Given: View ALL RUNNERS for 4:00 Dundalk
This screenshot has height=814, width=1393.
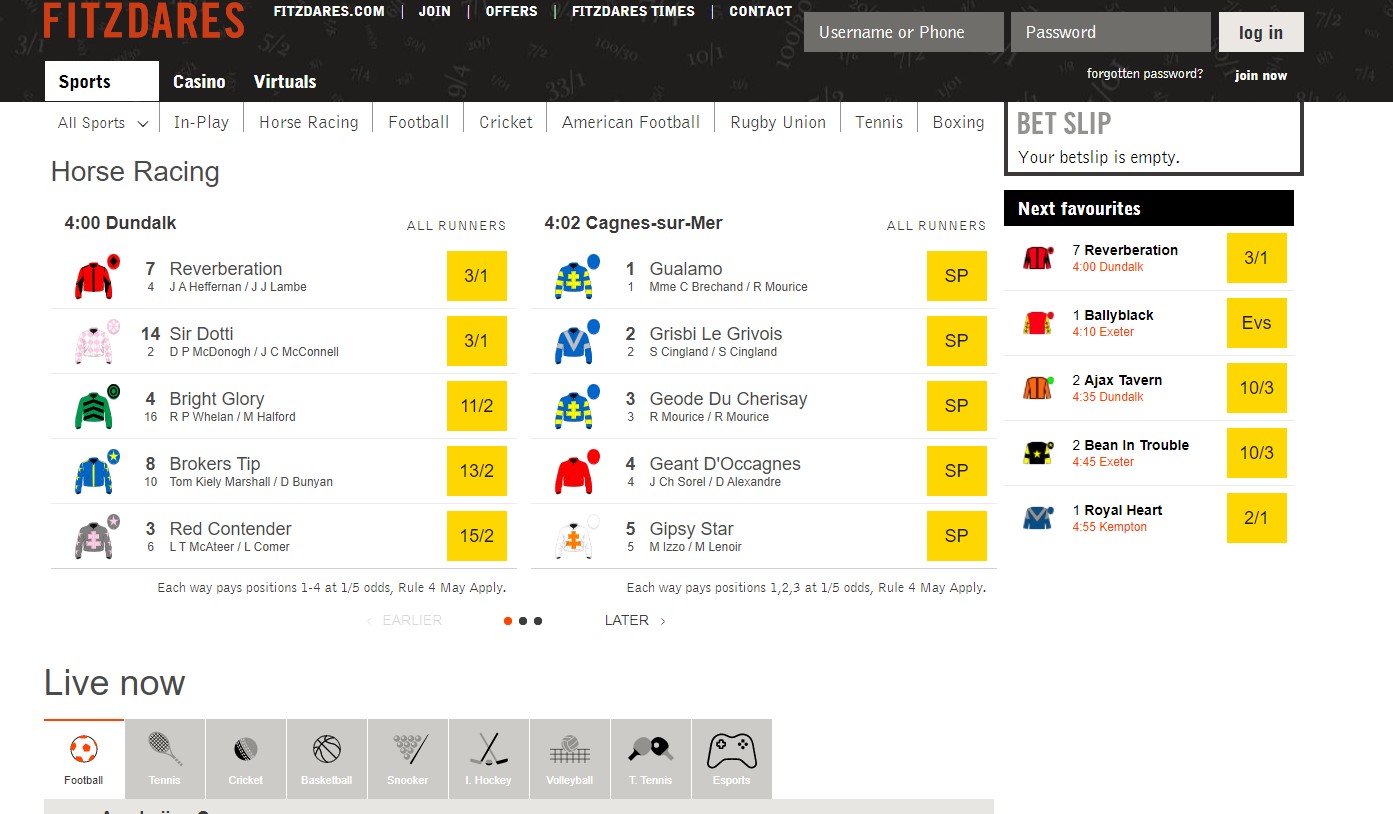Looking at the screenshot, I should click(x=456, y=225).
